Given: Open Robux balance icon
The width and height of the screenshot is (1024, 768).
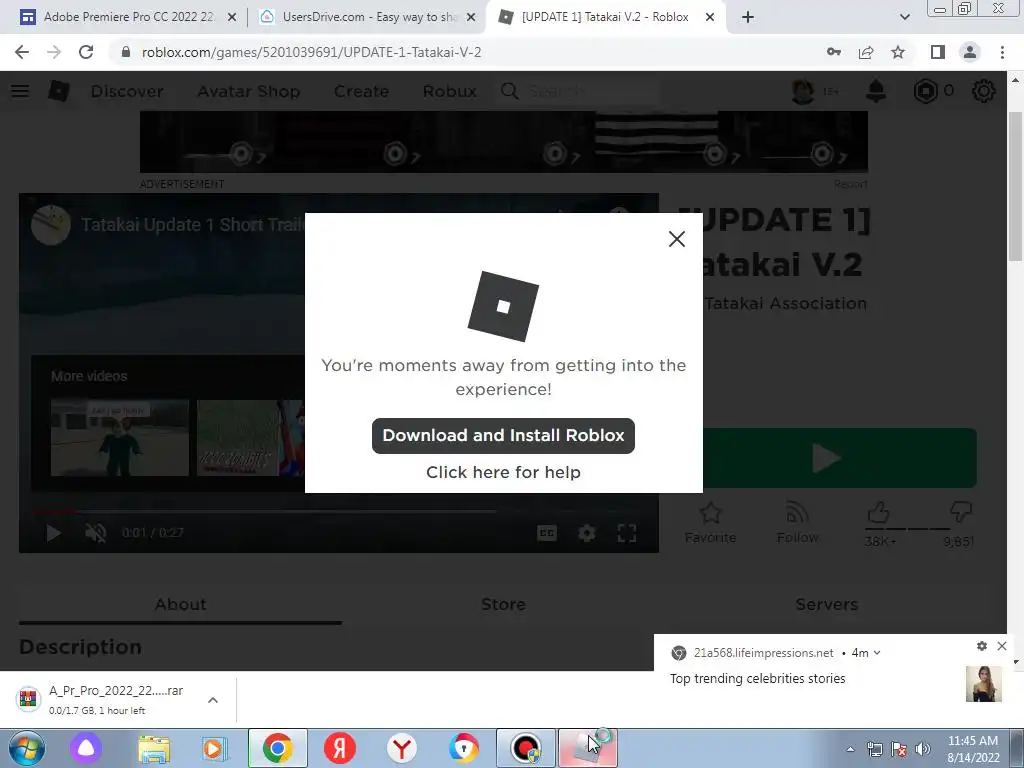Looking at the screenshot, I should [925, 91].
